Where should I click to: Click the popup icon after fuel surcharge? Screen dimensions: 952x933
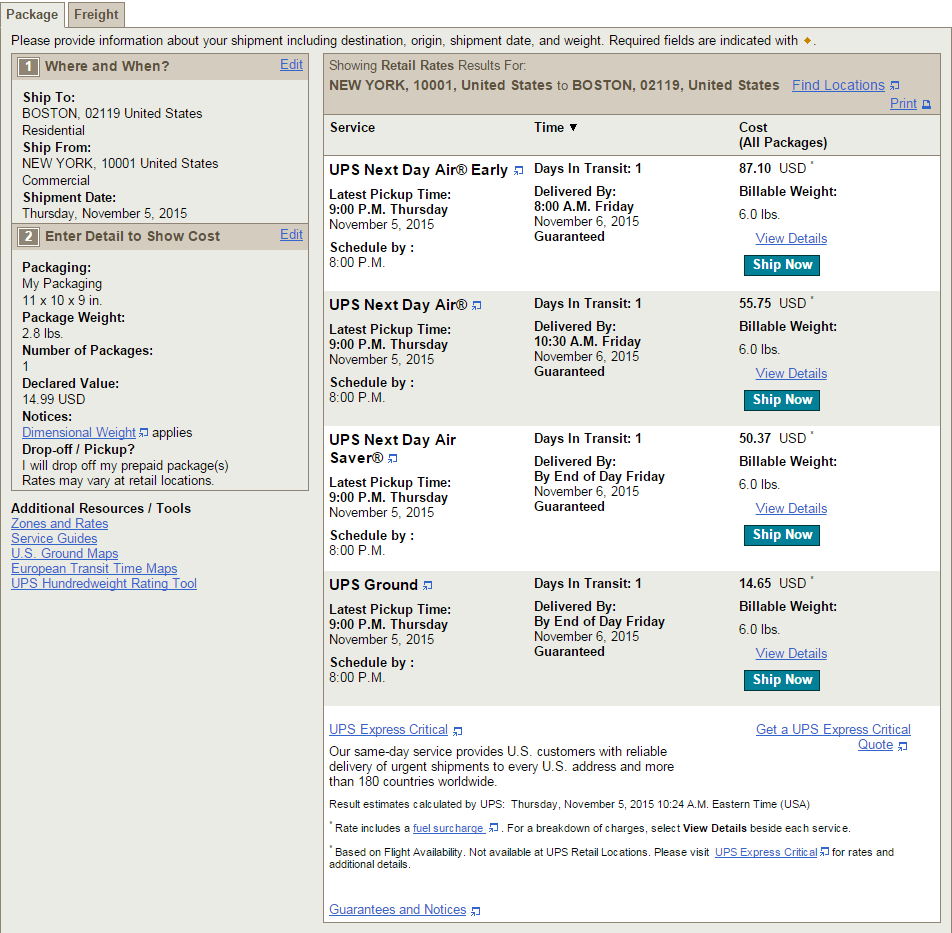tap(494, 827)
